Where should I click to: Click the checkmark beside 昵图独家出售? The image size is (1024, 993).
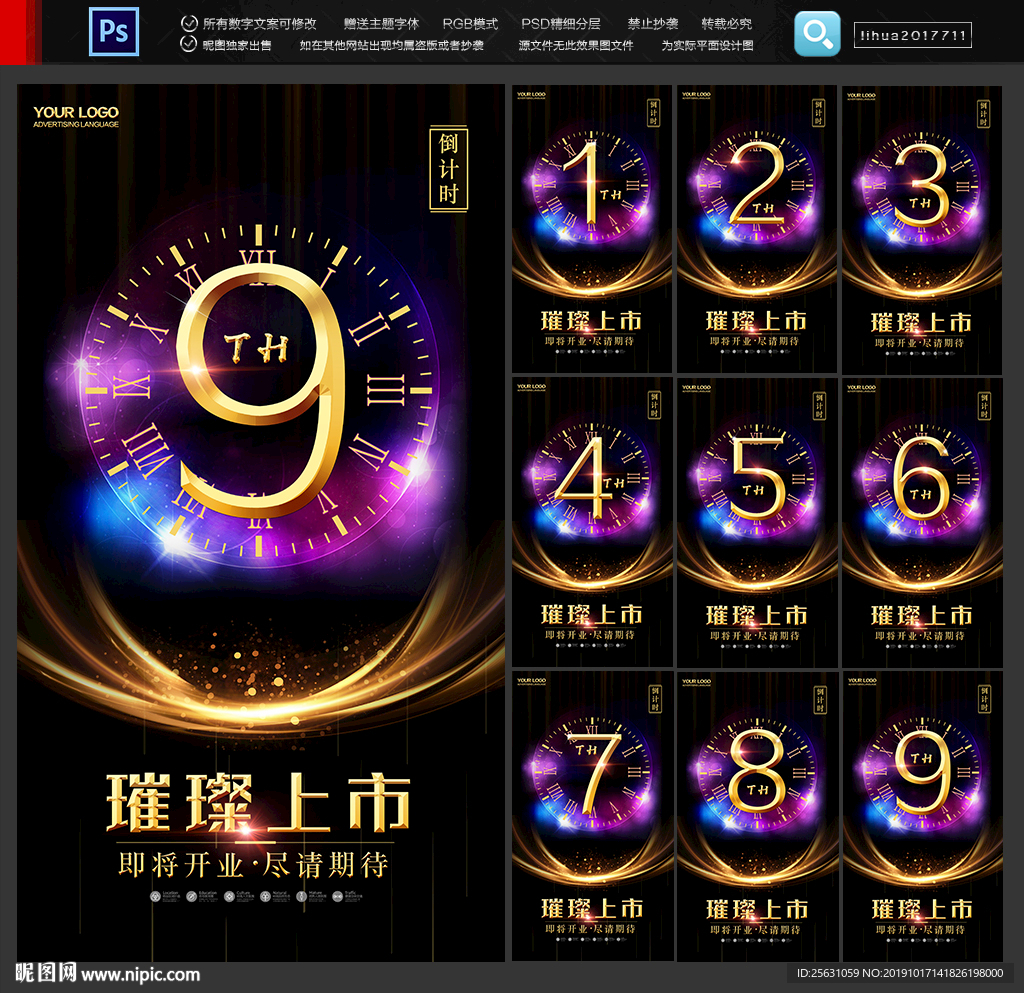point(189,44)
